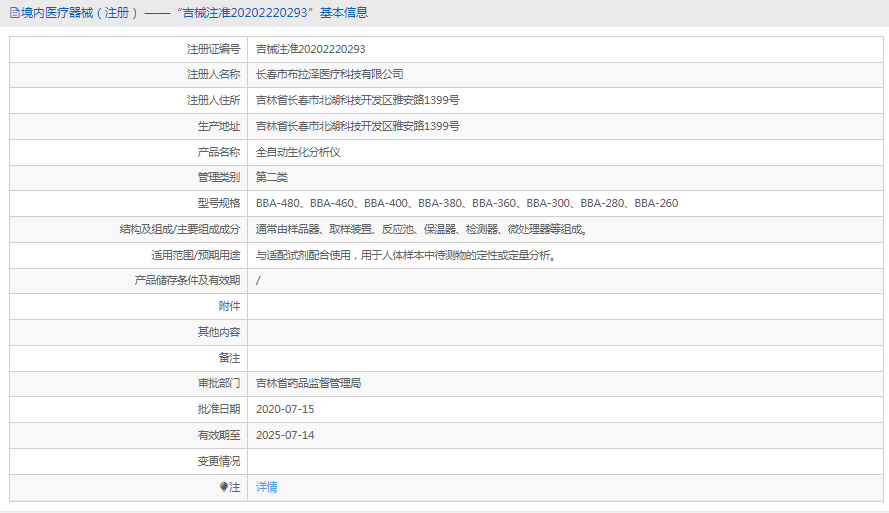Click the 变更情况 row label
Viewport: 889px width, 513px height.
[219, 461]
